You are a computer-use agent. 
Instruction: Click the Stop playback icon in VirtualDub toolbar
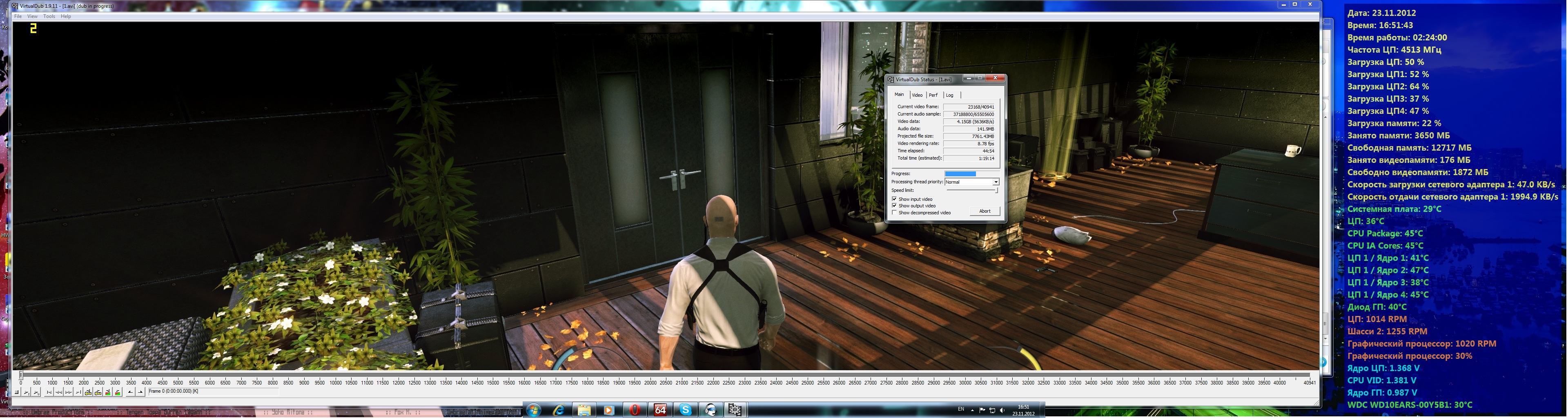point(16,392)
